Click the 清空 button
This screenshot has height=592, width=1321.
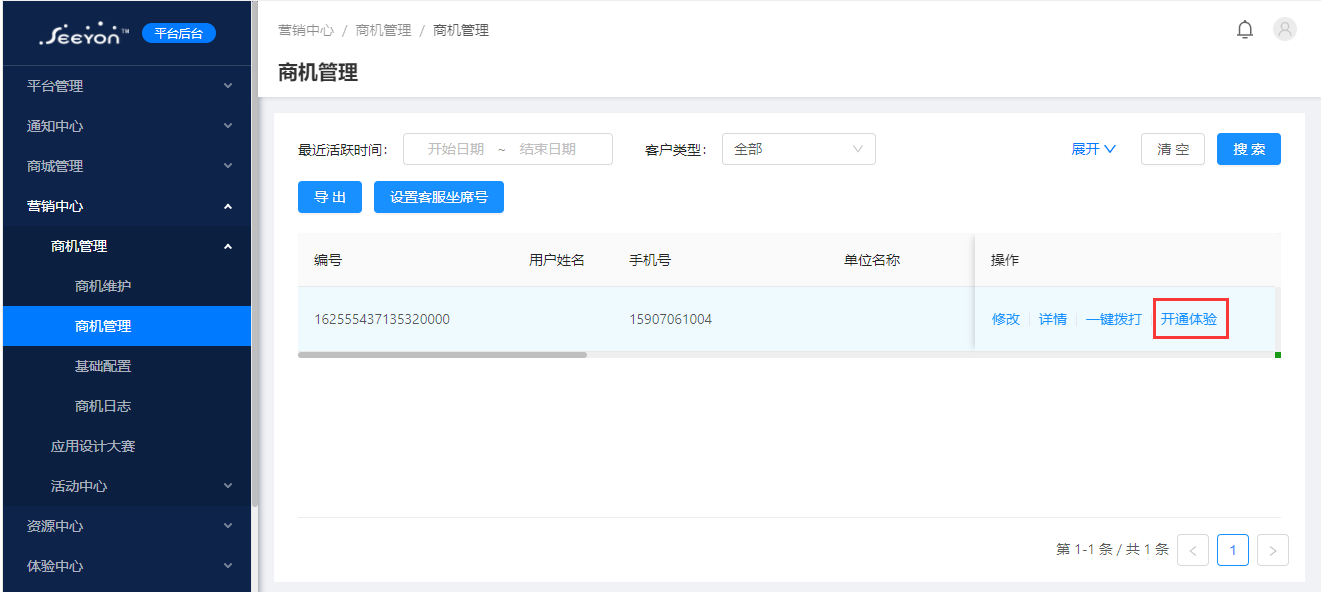(x=1173, y=149)
